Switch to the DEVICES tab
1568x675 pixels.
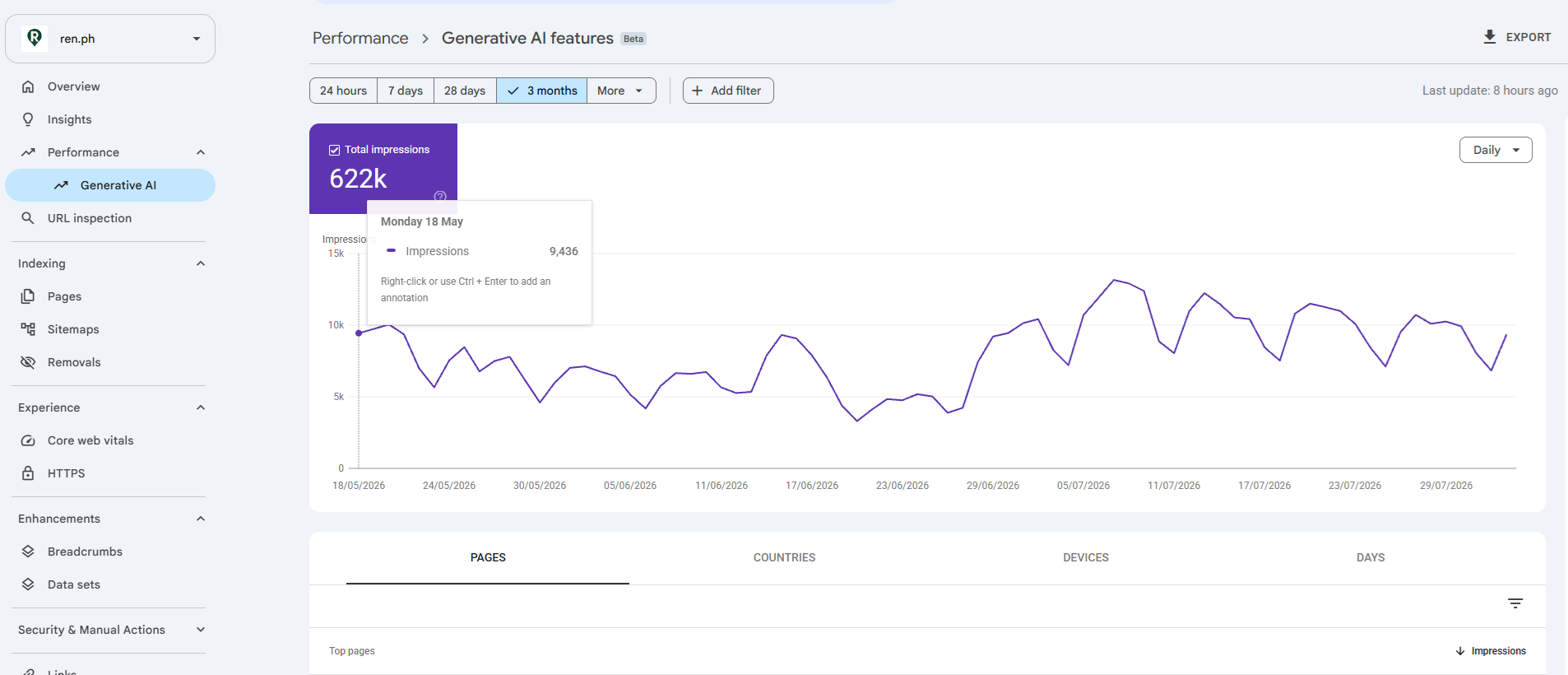pyautogui.click(x=1086, y=557)
